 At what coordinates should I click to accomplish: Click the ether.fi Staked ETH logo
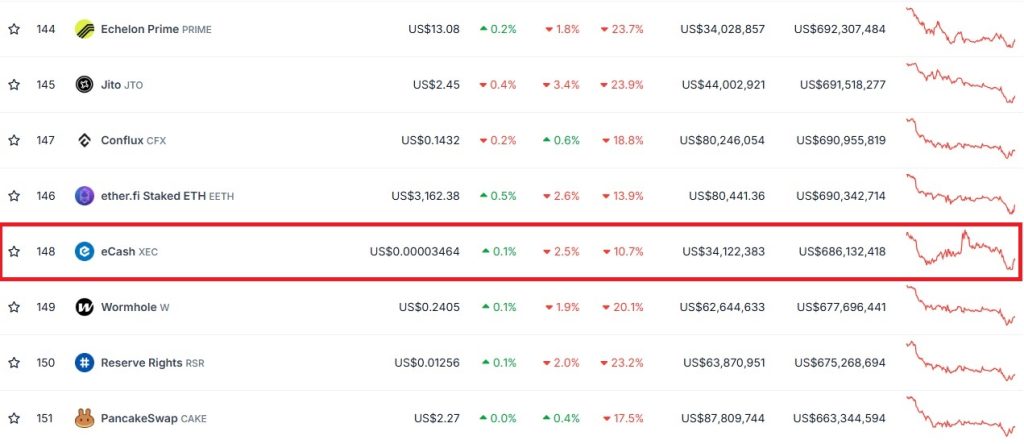point(85,196)
